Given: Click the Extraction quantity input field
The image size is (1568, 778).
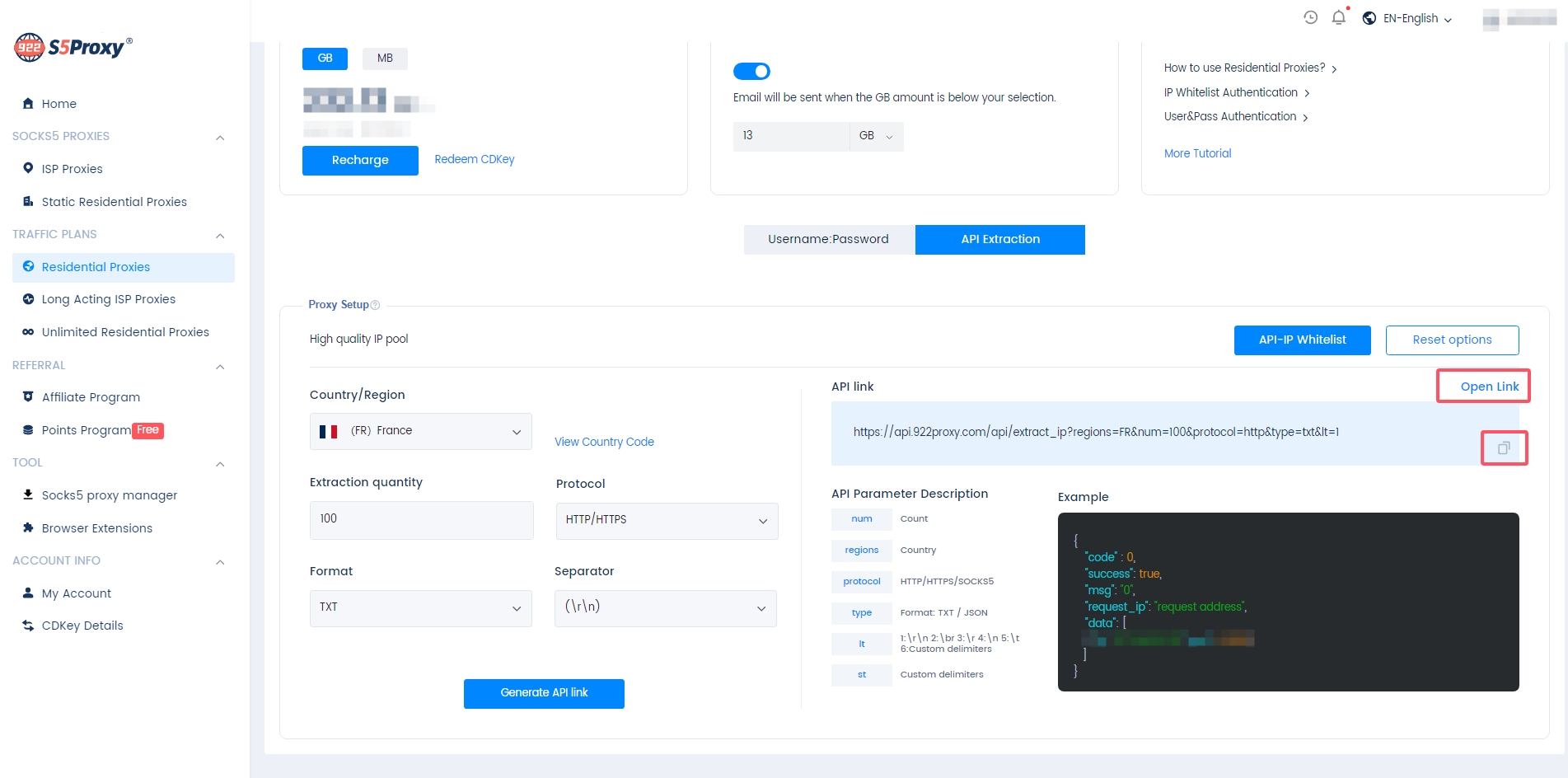Looking at the screenshot, I should (x=421, y=519).
